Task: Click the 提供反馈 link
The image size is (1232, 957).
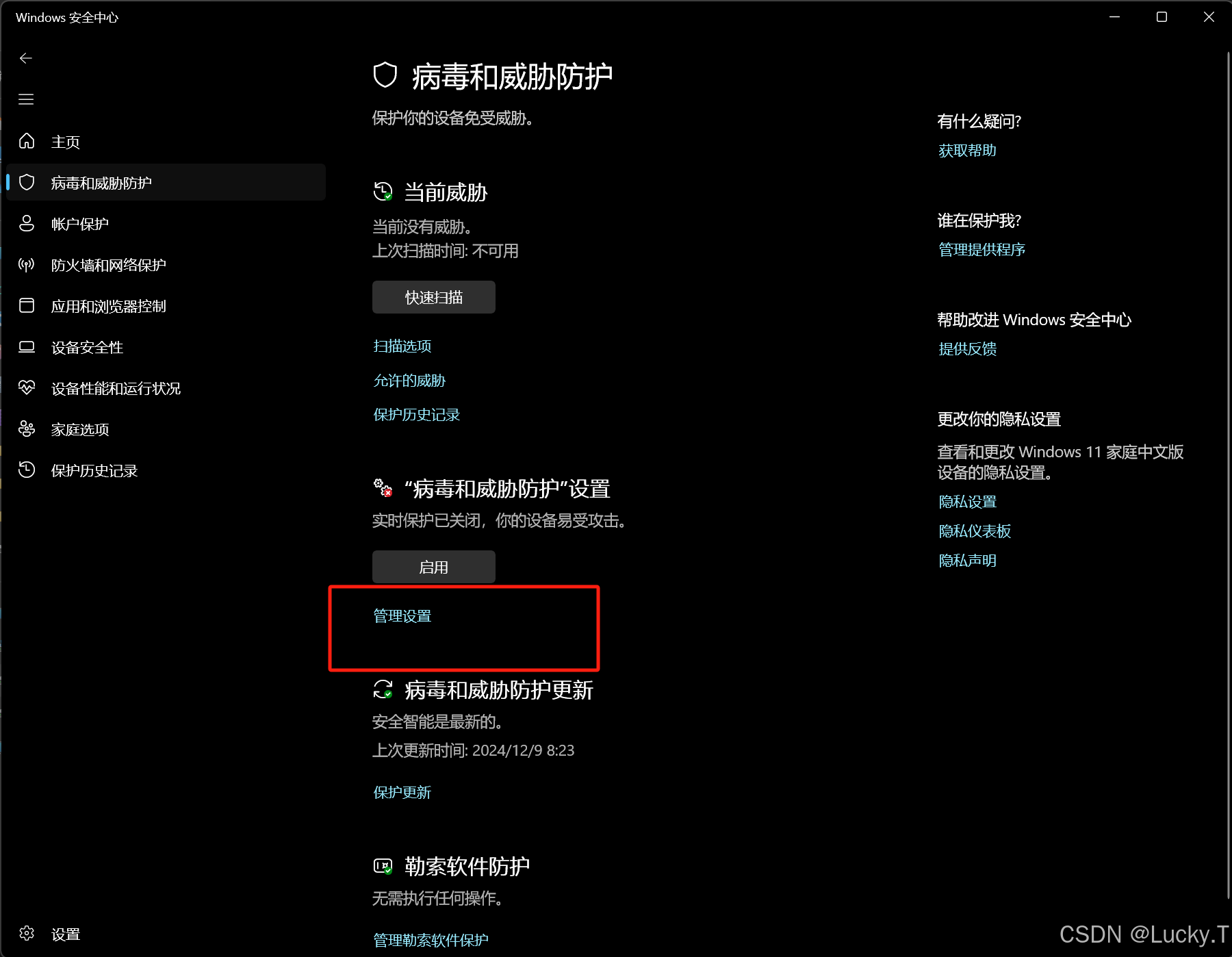Action: click(x=968, y=349)
